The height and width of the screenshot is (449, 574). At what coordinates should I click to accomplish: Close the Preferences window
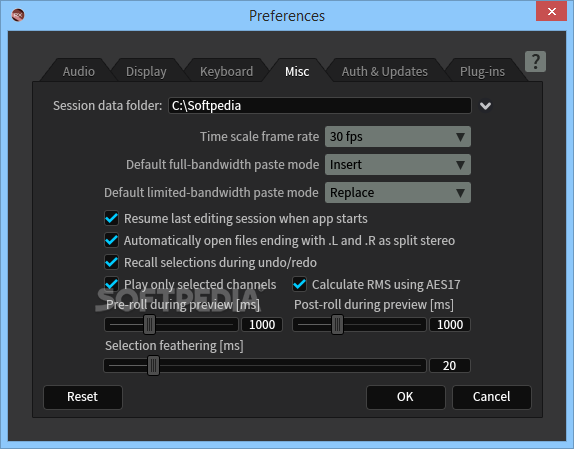point(552,11)
